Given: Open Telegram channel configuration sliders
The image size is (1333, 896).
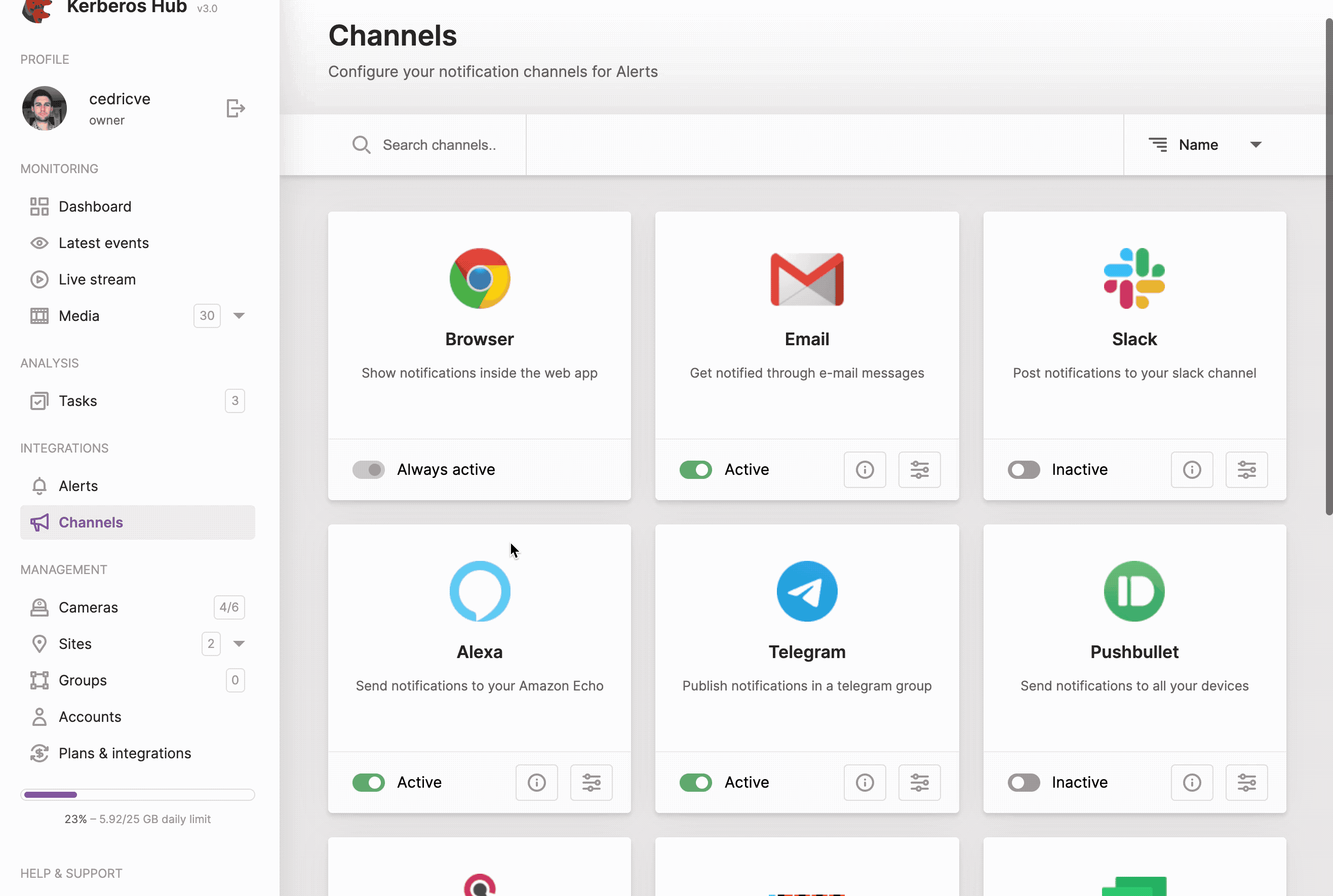Looking at the screenshot, I should (919, 782).
